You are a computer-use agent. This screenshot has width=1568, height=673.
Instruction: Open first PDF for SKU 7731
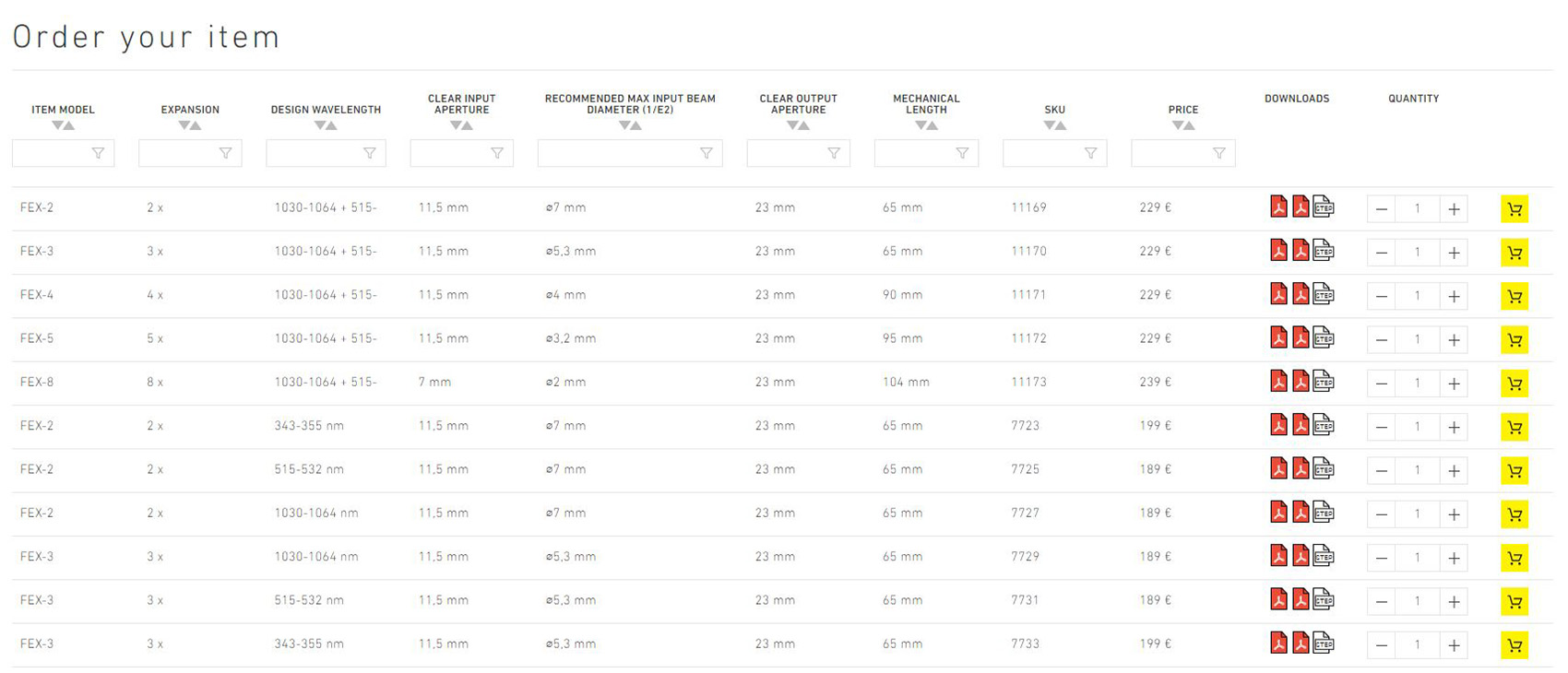pyautogui.click(x=1278, y=599)
